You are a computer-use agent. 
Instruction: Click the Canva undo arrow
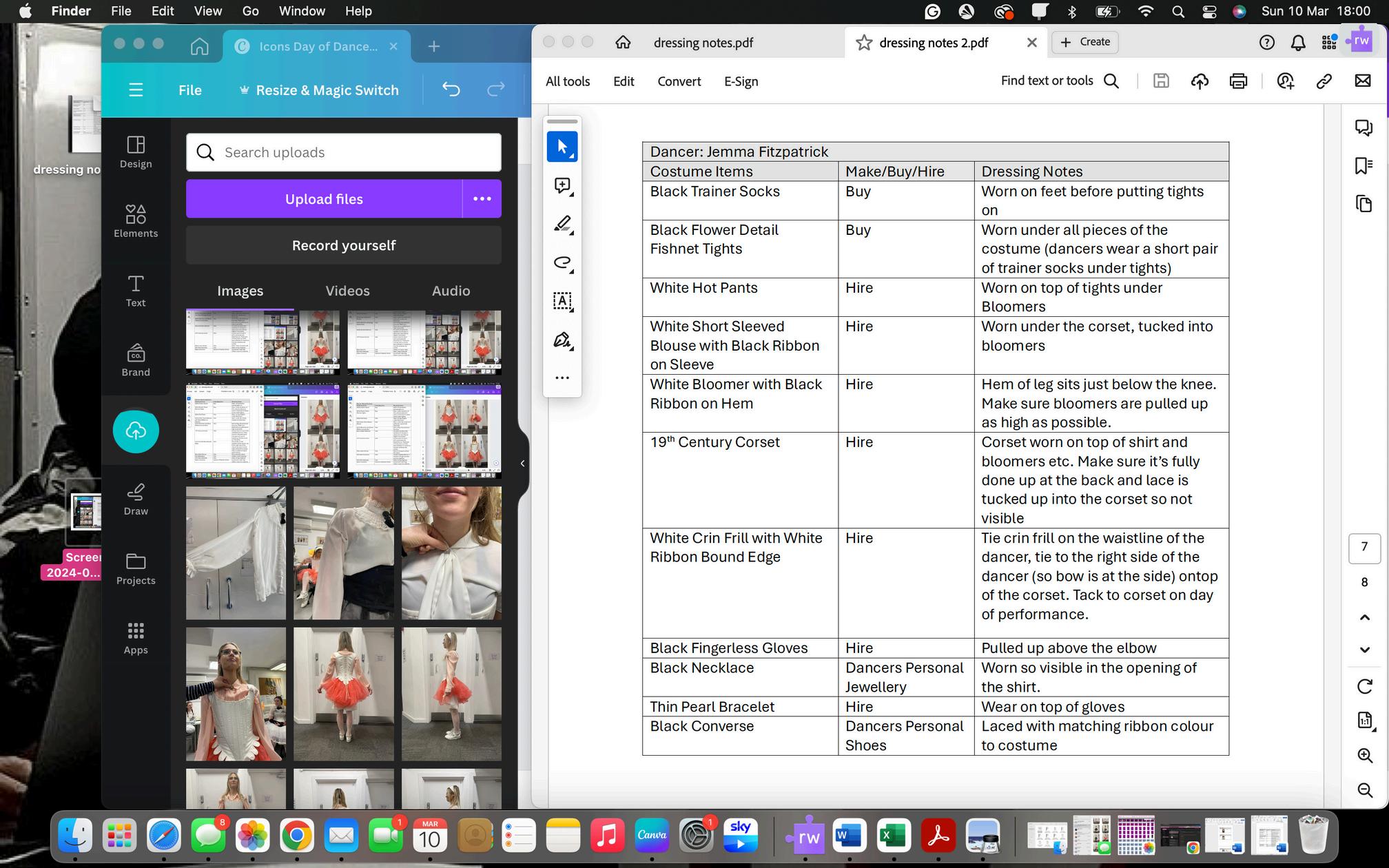click(451, 90)
